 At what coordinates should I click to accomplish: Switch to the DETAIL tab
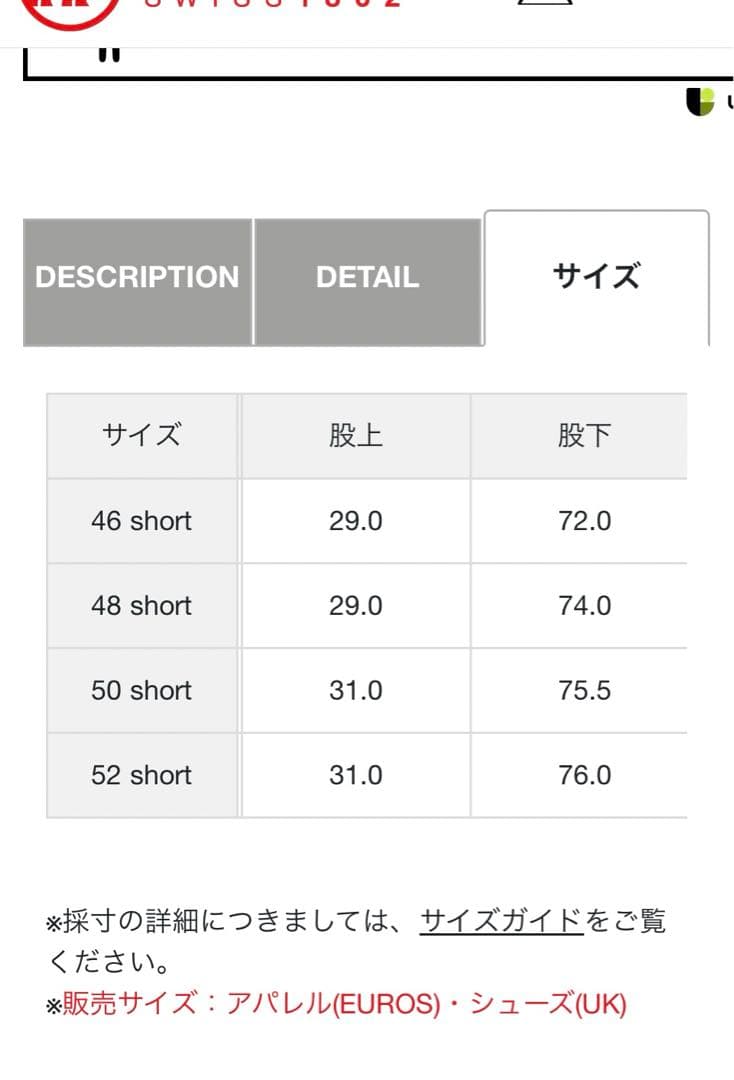pyautogui.click(x=368, y=277)
